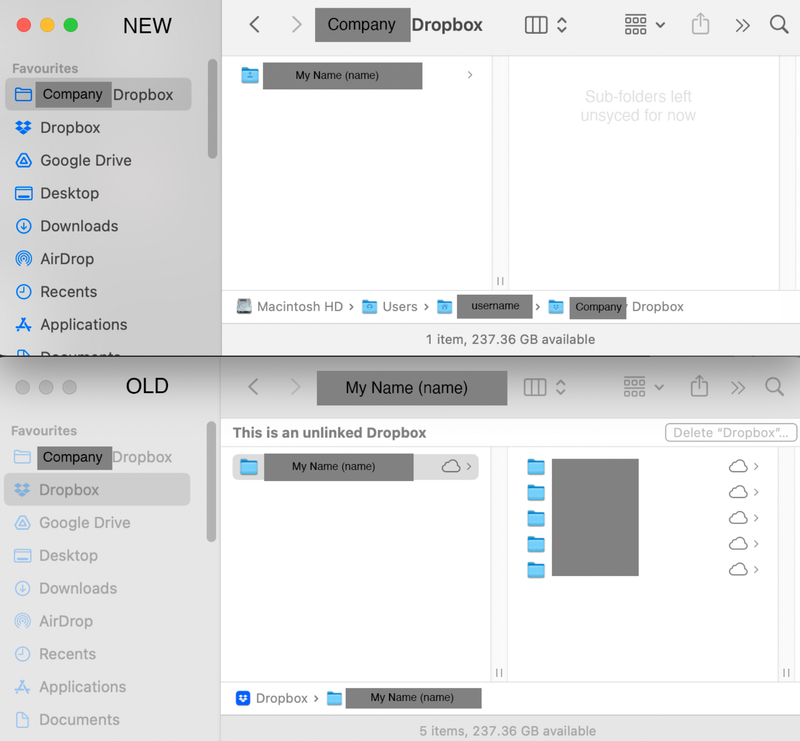Click Google Drive icon in NEW sidebar
Image resolution: width=800 pixels, height=741 pixels.
click(x=23, y=160)
